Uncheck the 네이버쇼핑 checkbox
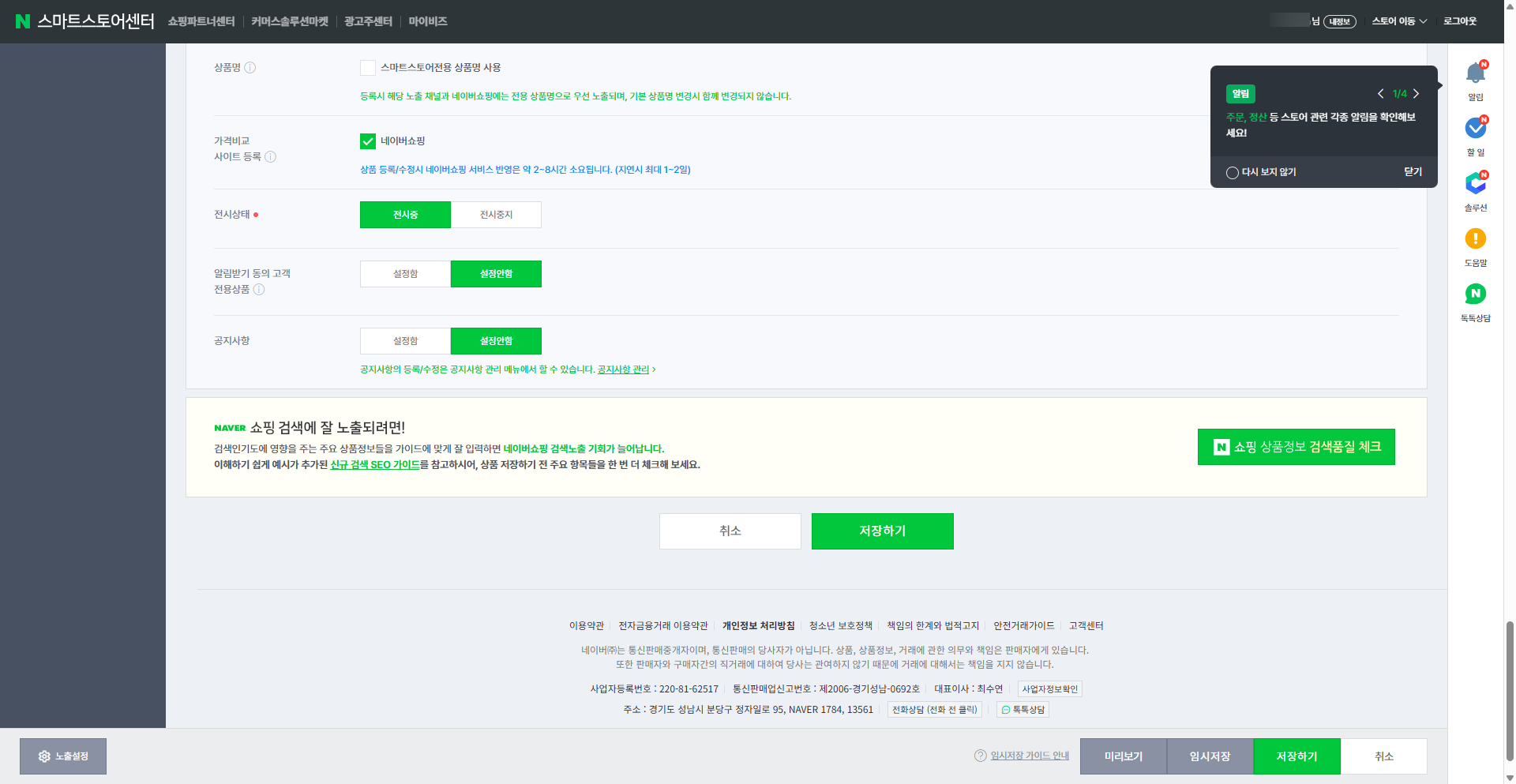Image resolution: width=1516 pixels, height=784 pixels. pyautogui.click(x=368, y=141)
